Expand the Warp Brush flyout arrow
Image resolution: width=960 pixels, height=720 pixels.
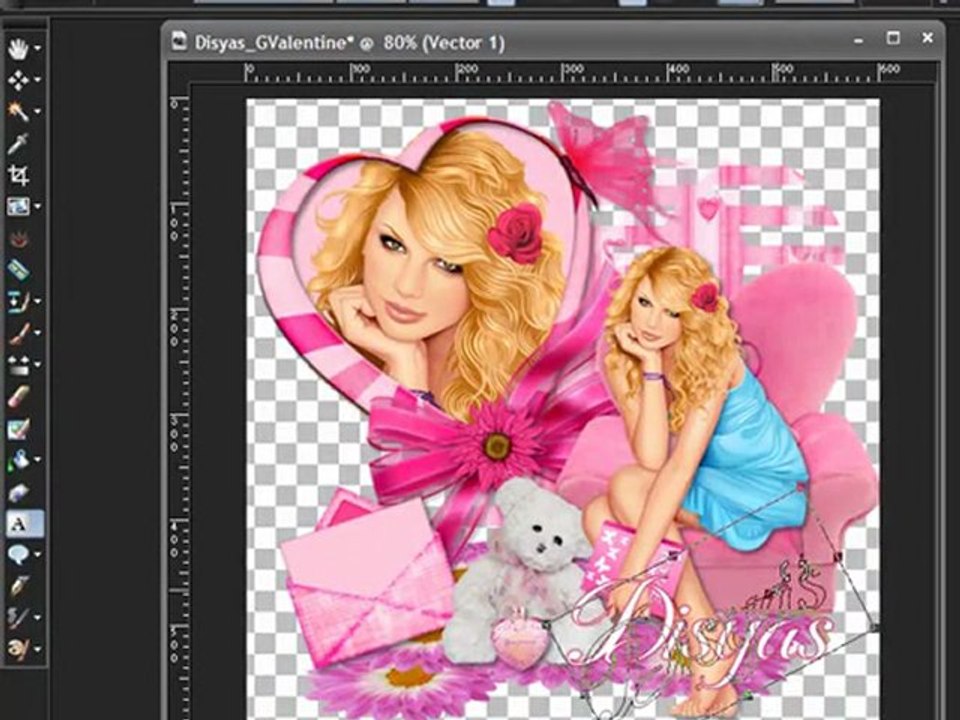click(38, 617)
